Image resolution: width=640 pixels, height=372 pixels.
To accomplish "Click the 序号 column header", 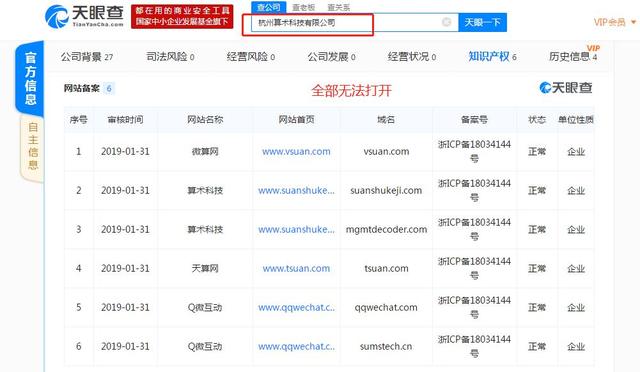I will pos(79,120).
